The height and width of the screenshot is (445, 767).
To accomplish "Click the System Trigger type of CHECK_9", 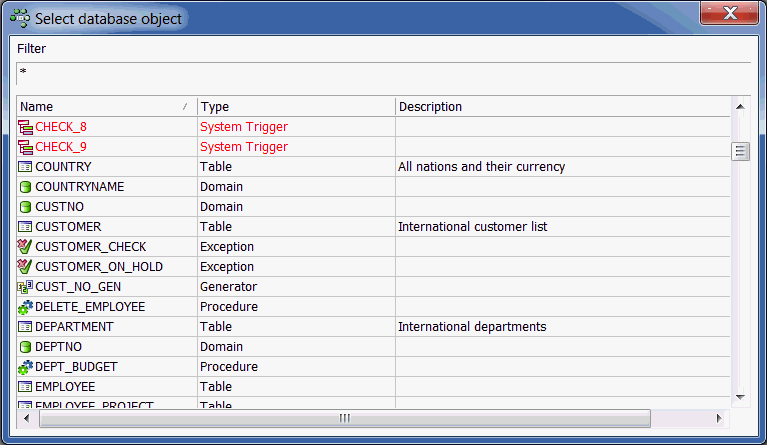I will (x=244, y=147).
